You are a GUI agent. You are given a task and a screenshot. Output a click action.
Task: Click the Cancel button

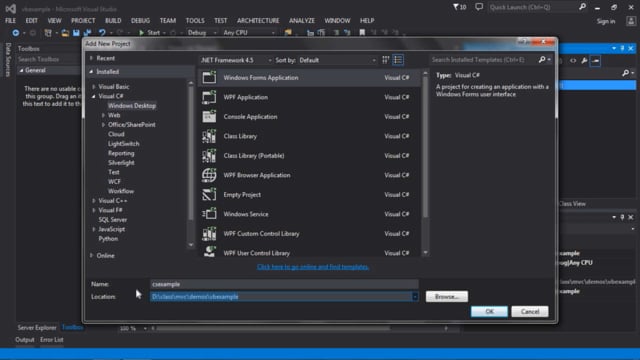530,311
